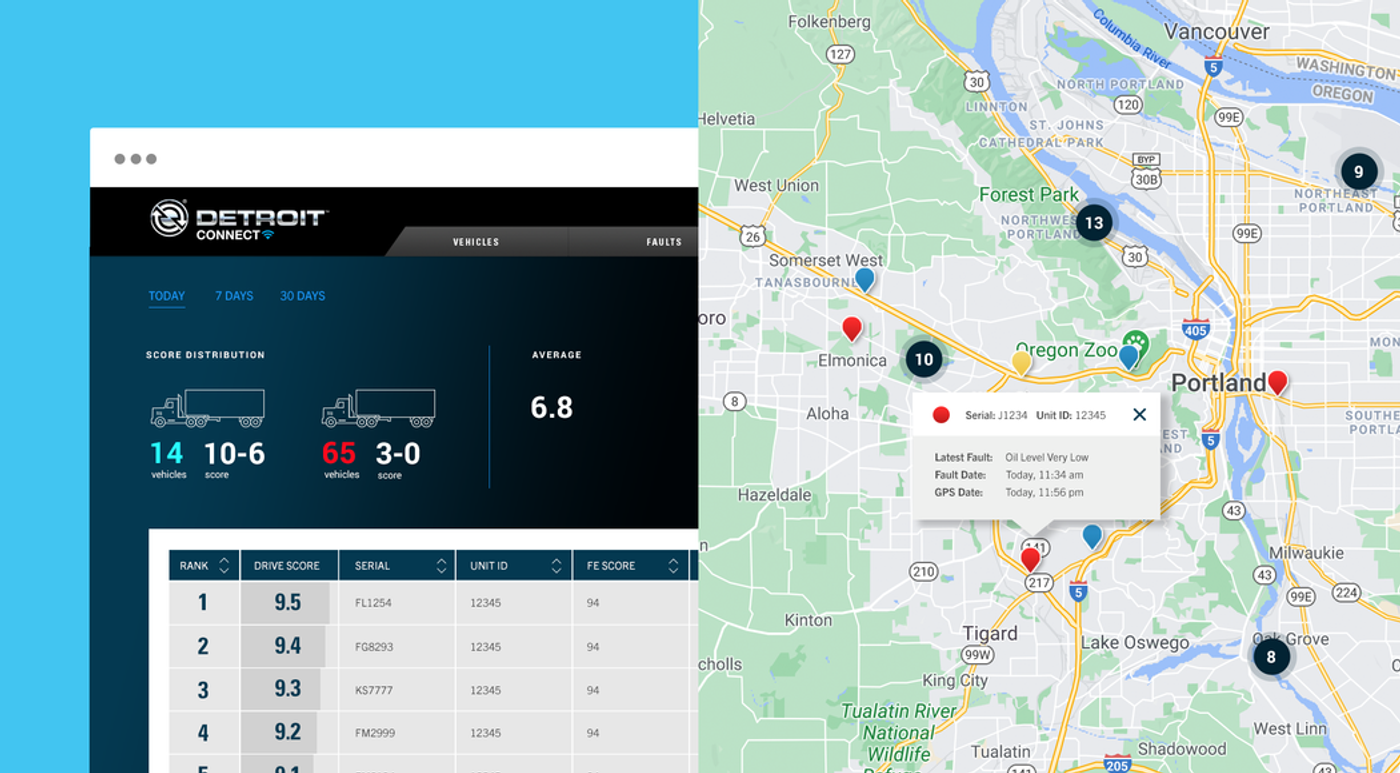Click the Oil Level Very Low fault text
1400x773 pixels.
point(1047,458)
